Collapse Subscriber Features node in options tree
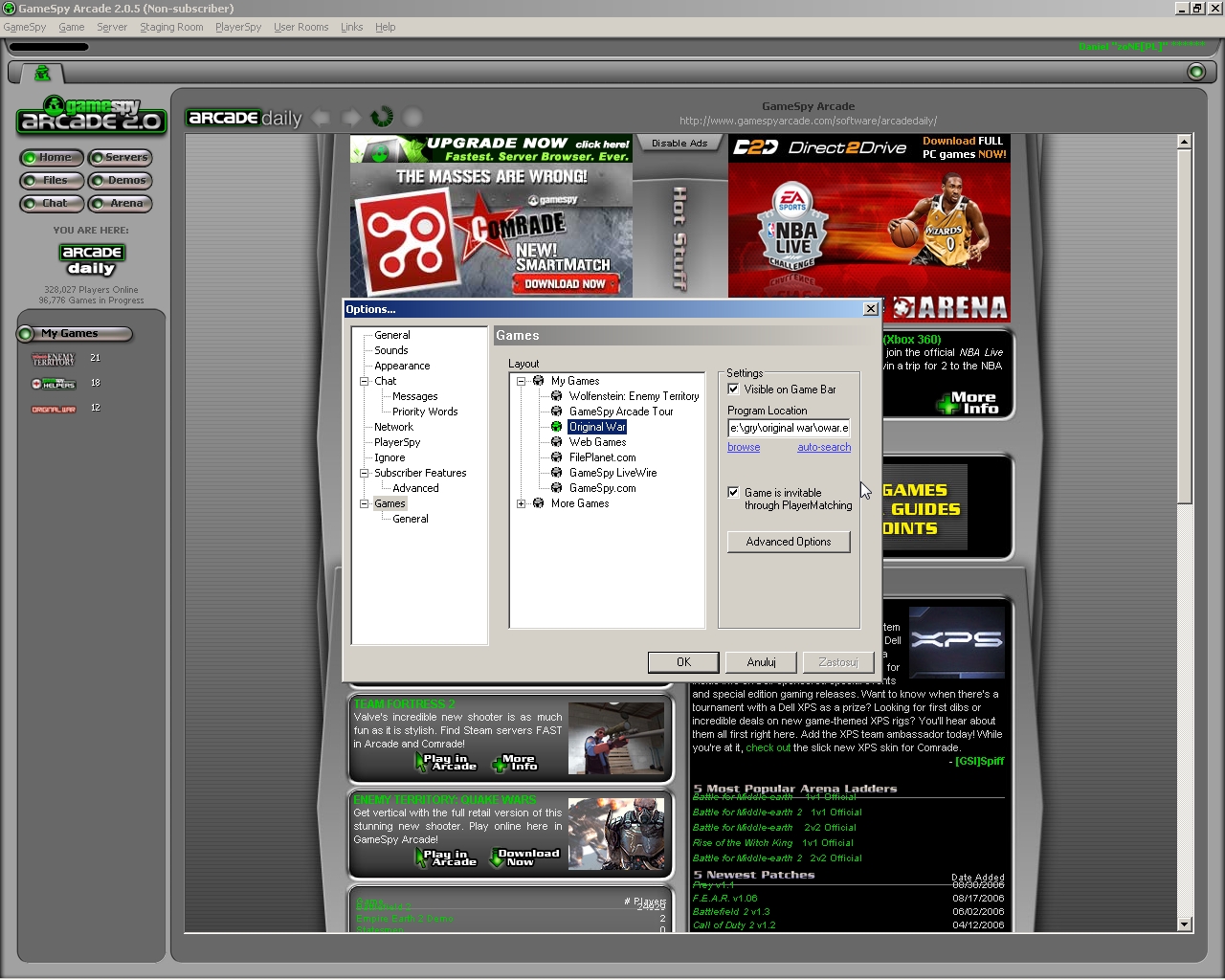Screen dimensions: 1225x980 click(x=364, y=473)
